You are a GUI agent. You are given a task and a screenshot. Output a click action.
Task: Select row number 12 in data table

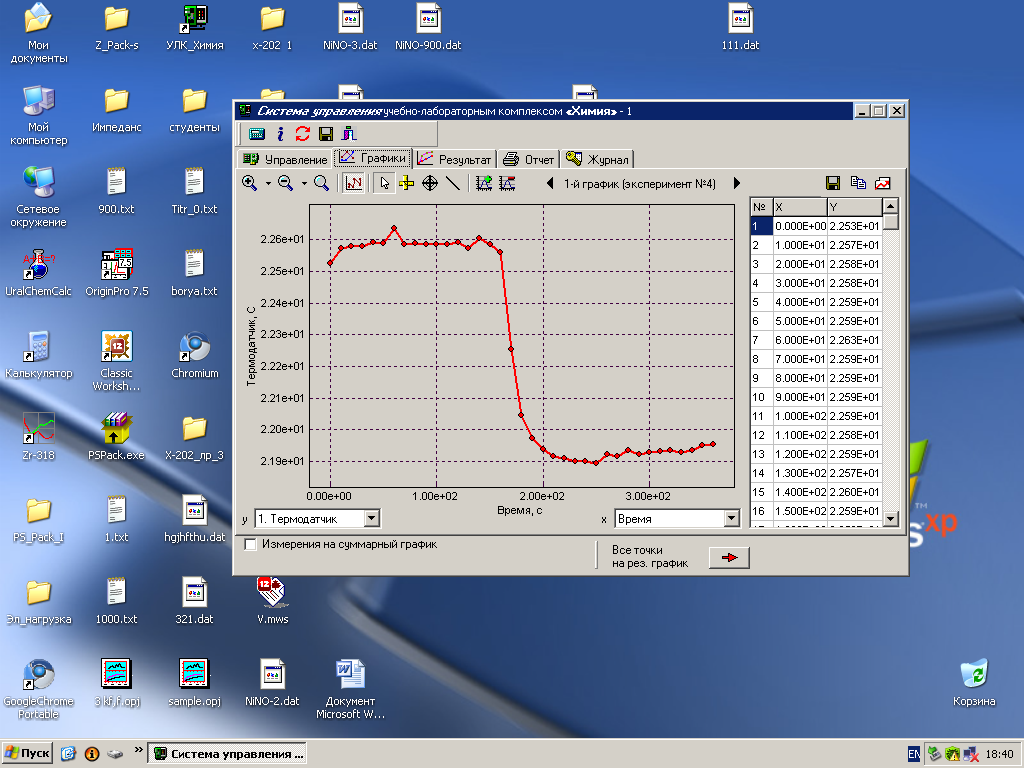[761, 435]
